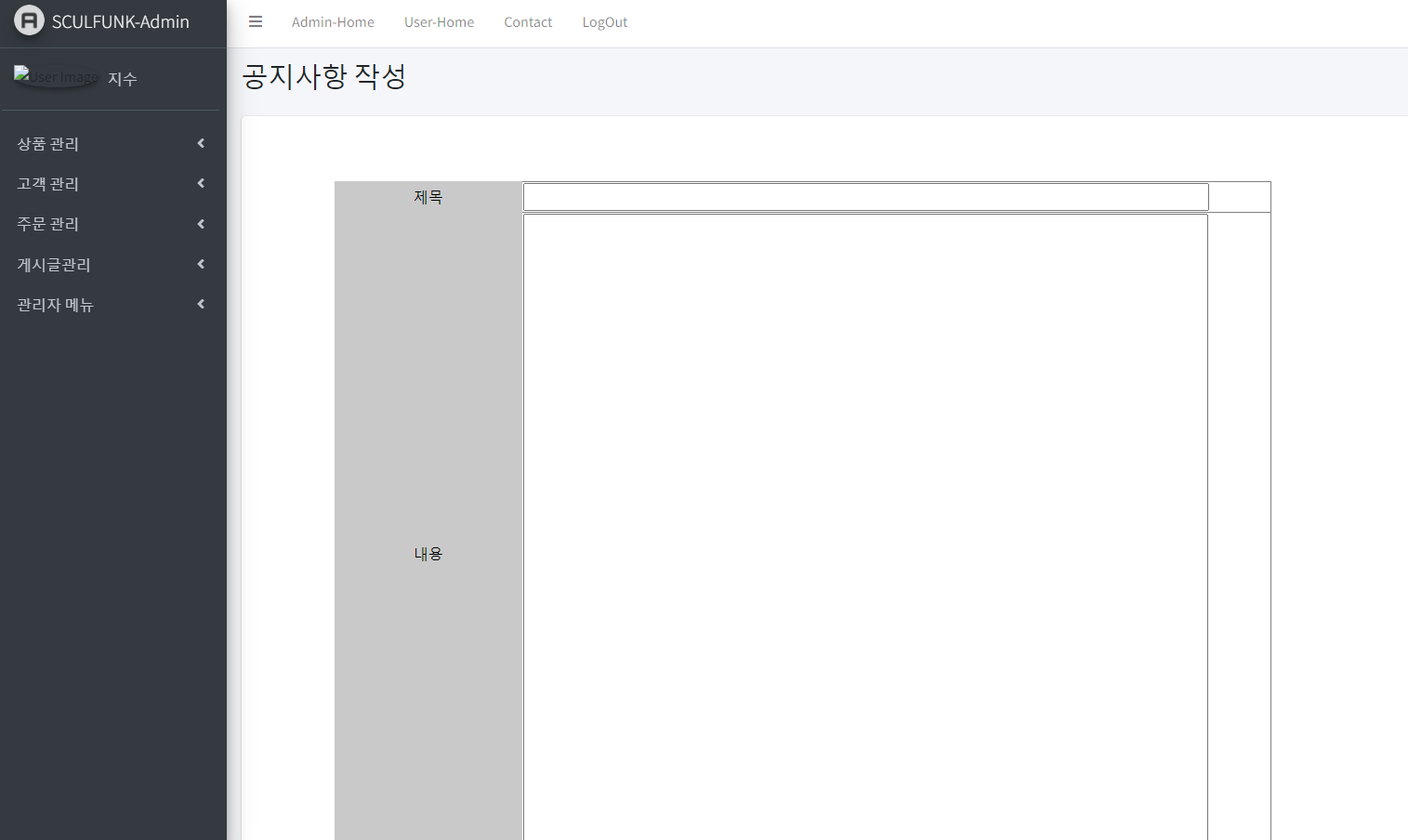This screenshot has width=1408, height=840.
Task: Click the username 지수 in sidebar
Action: [x=123, y=79]
